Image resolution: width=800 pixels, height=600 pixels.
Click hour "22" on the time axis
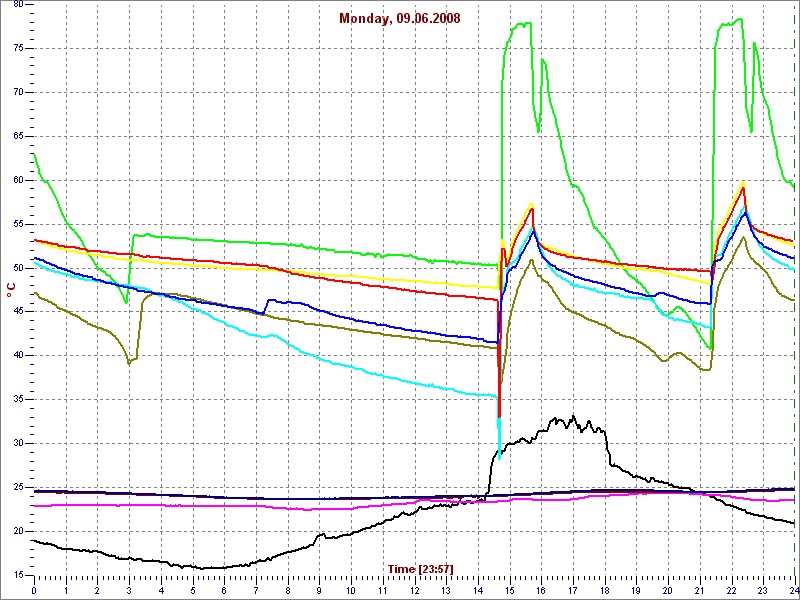pyautogui.click(x=732, y=590)
